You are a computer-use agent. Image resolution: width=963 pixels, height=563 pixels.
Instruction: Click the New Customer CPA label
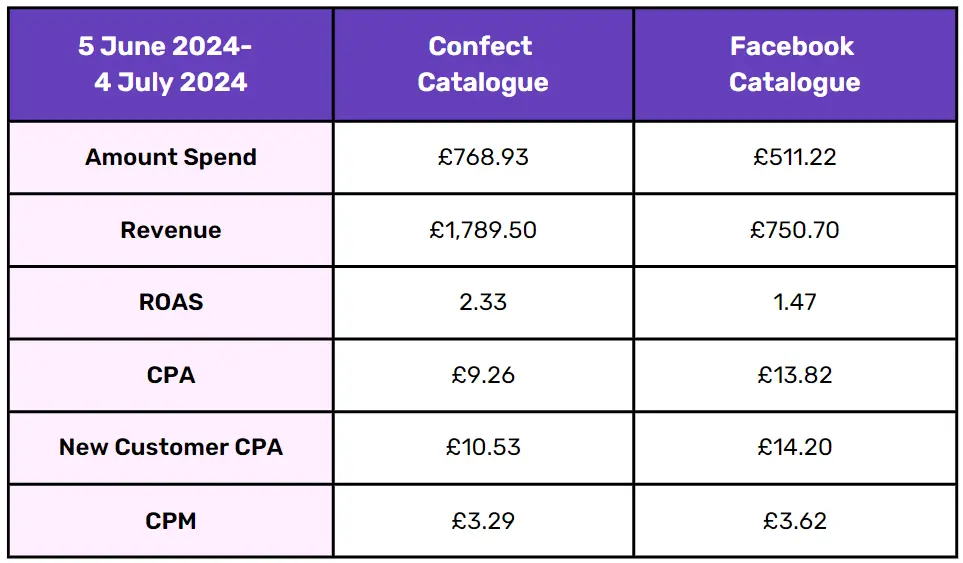tap(171, 447)
